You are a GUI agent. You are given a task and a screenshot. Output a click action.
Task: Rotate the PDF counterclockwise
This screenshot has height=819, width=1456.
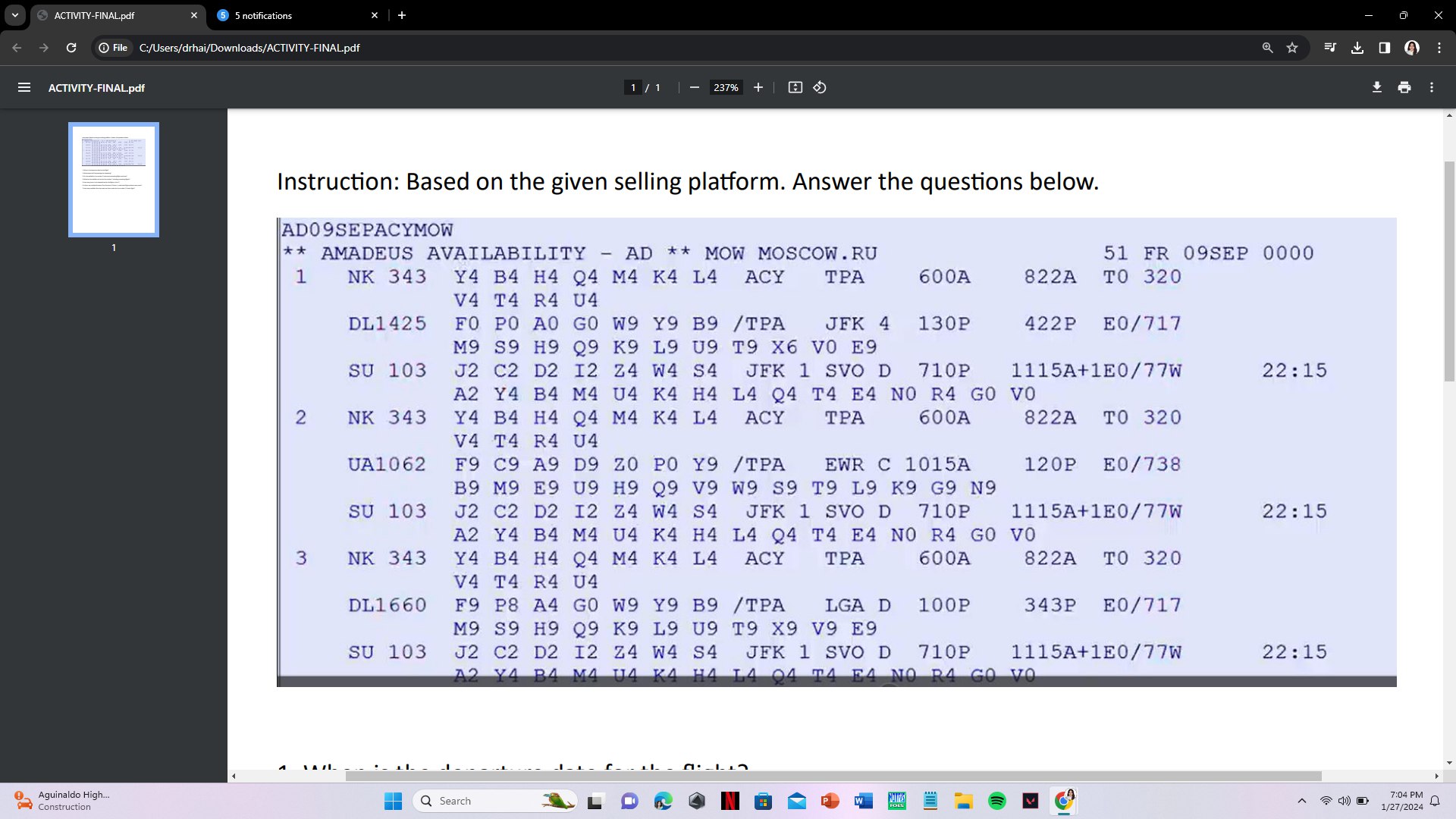(820, 87)
